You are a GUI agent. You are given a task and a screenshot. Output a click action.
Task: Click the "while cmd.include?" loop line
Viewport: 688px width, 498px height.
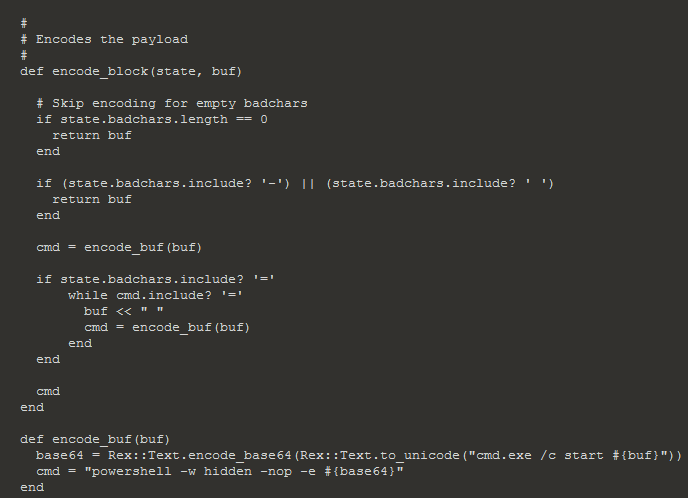155,295
